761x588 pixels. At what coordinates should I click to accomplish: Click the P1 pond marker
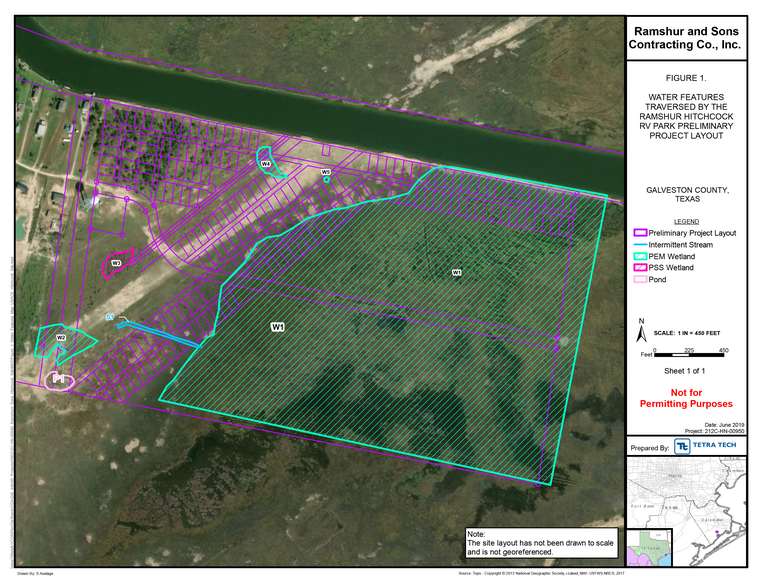click(x=60, y=378)
